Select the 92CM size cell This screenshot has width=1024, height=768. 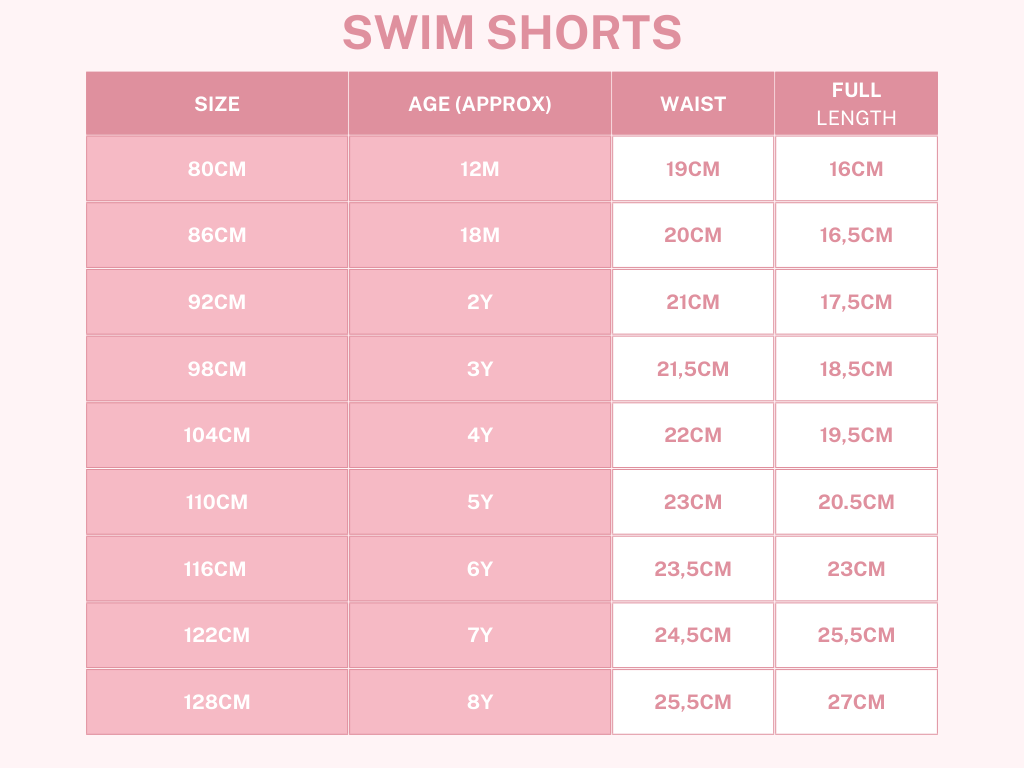coord(217,302)
